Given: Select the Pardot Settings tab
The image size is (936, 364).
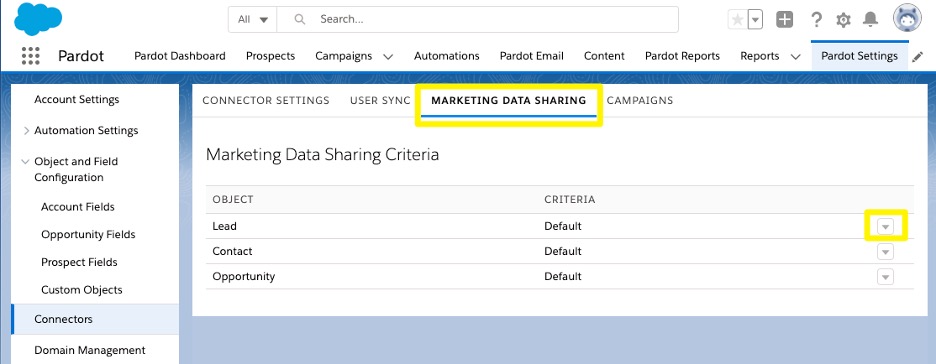Looking at the screenshot, I should tap(860, 56).
